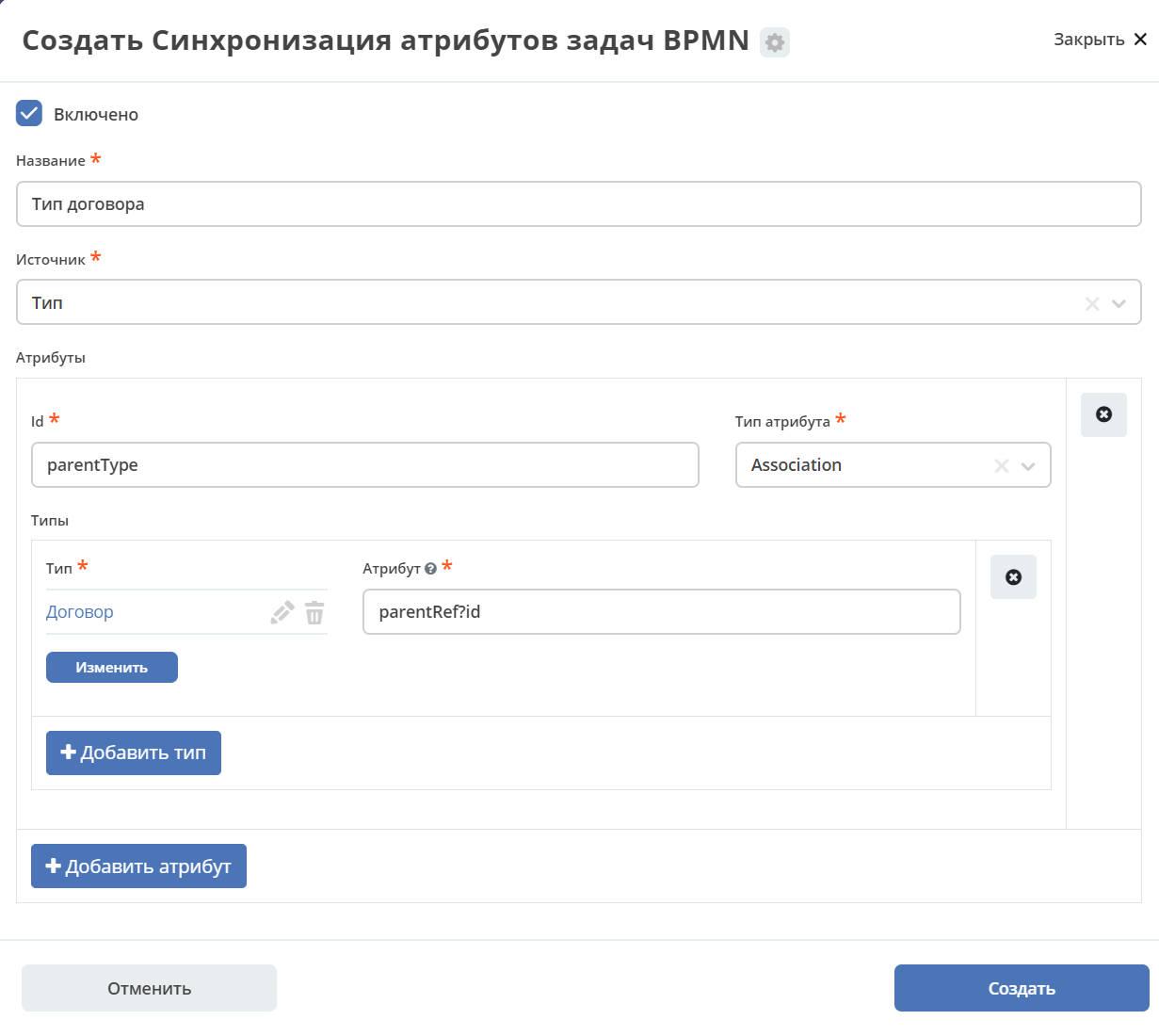
Task: Clear the Источник selection
Action: [1092, 303]
